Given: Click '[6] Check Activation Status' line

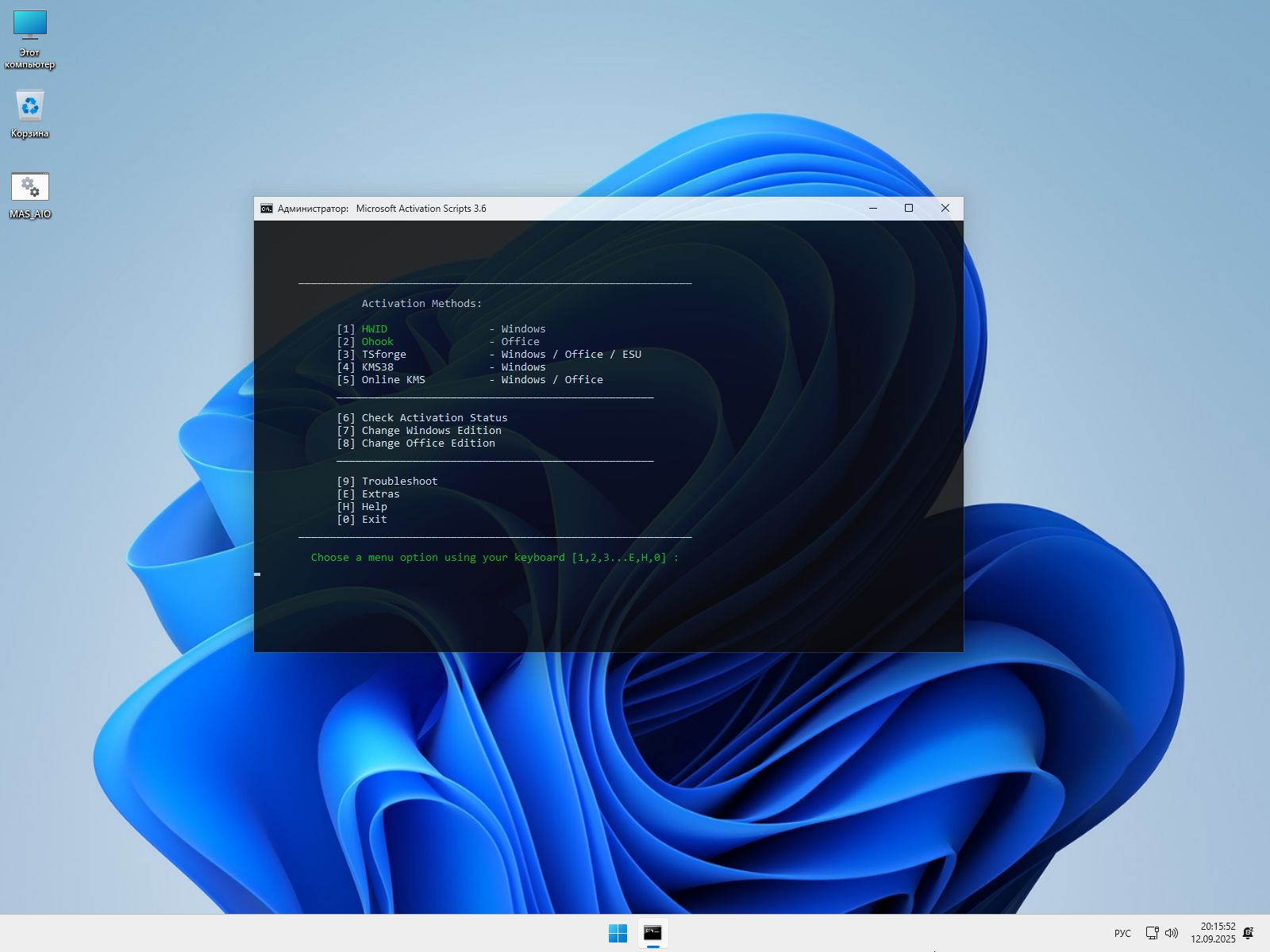Looking at the screenshot, I should [x=422, y=418].
